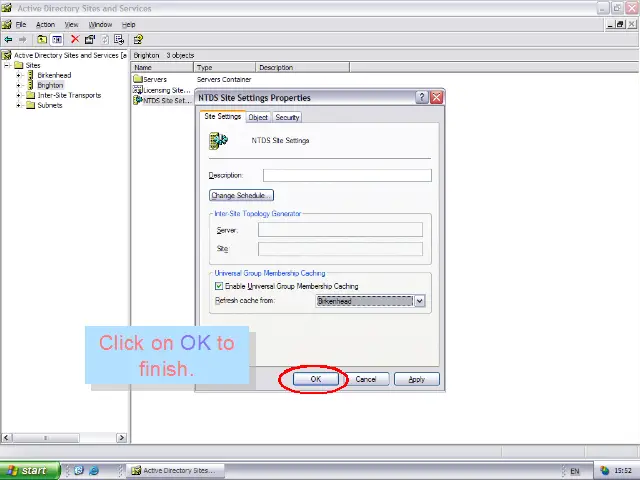Toggle the Show/Hide Console Tree icon

click(x=56, y=40)
